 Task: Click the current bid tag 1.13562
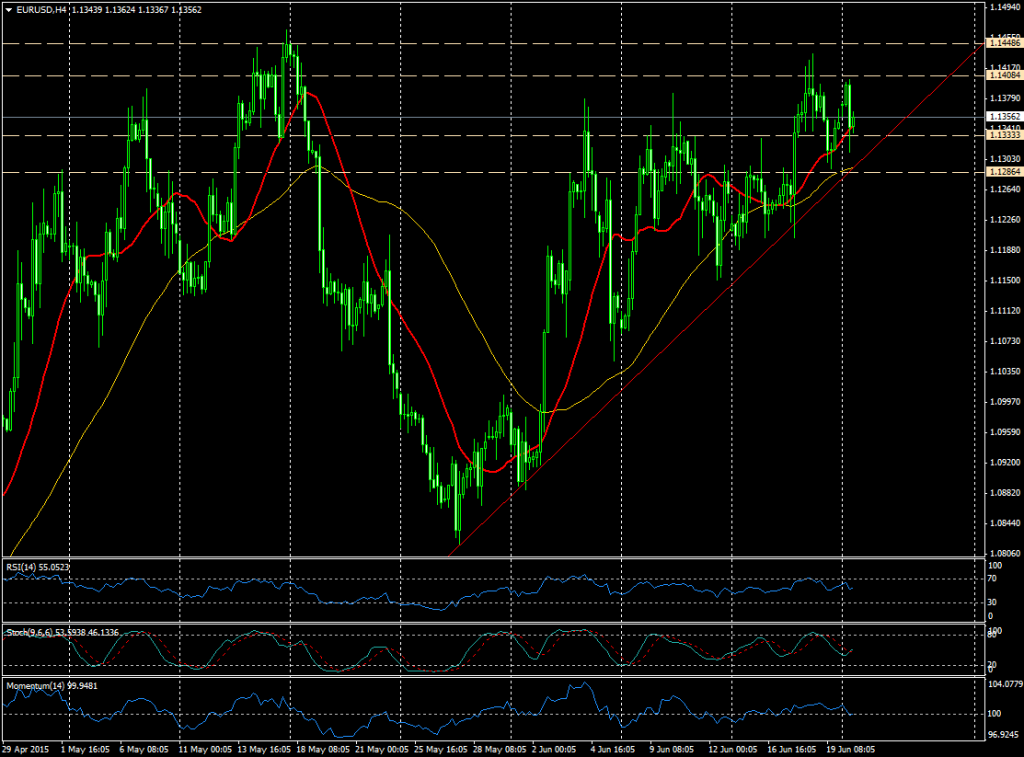[x=998, y=116]
